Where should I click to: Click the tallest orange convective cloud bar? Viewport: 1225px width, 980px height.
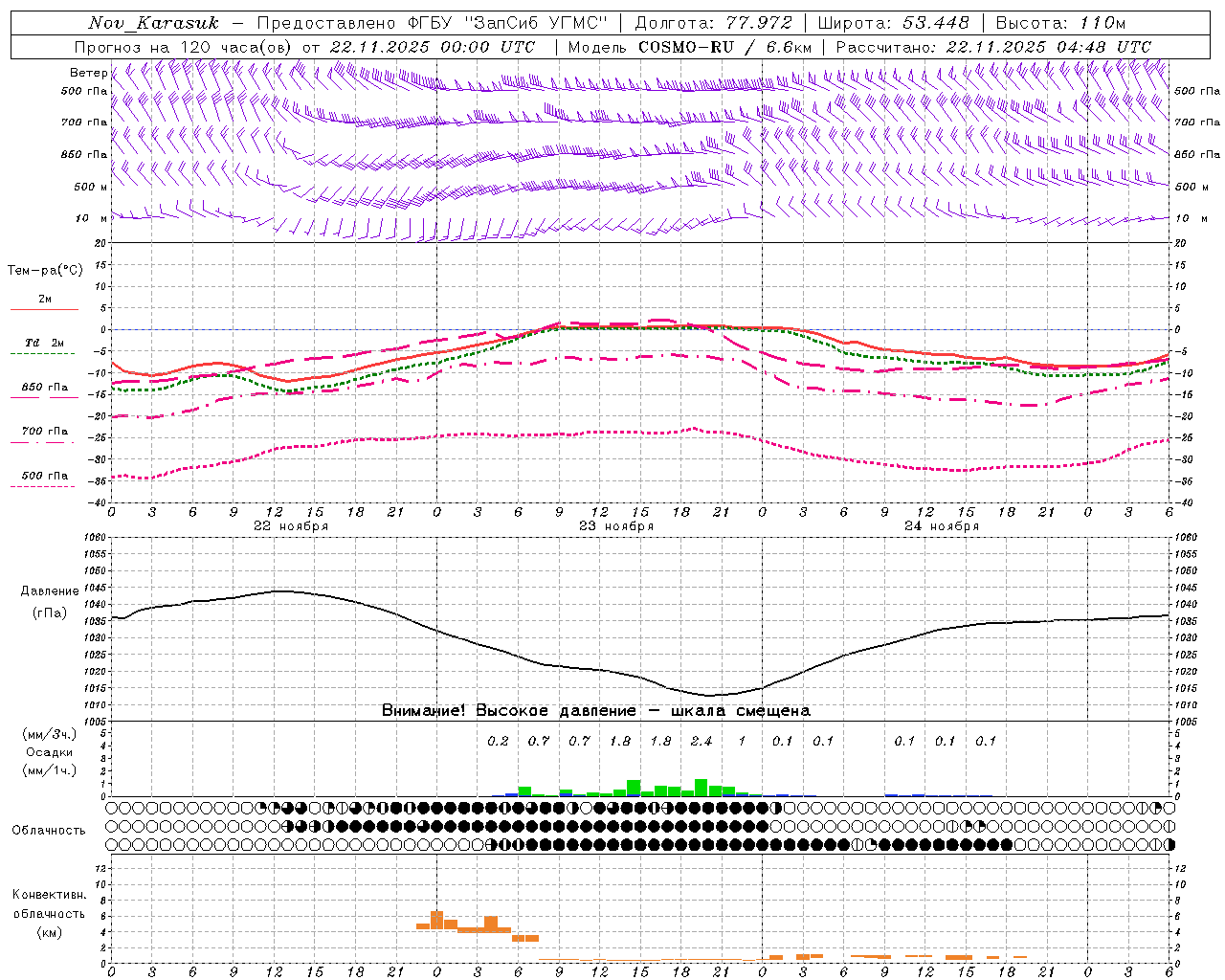tap(436, 920)
